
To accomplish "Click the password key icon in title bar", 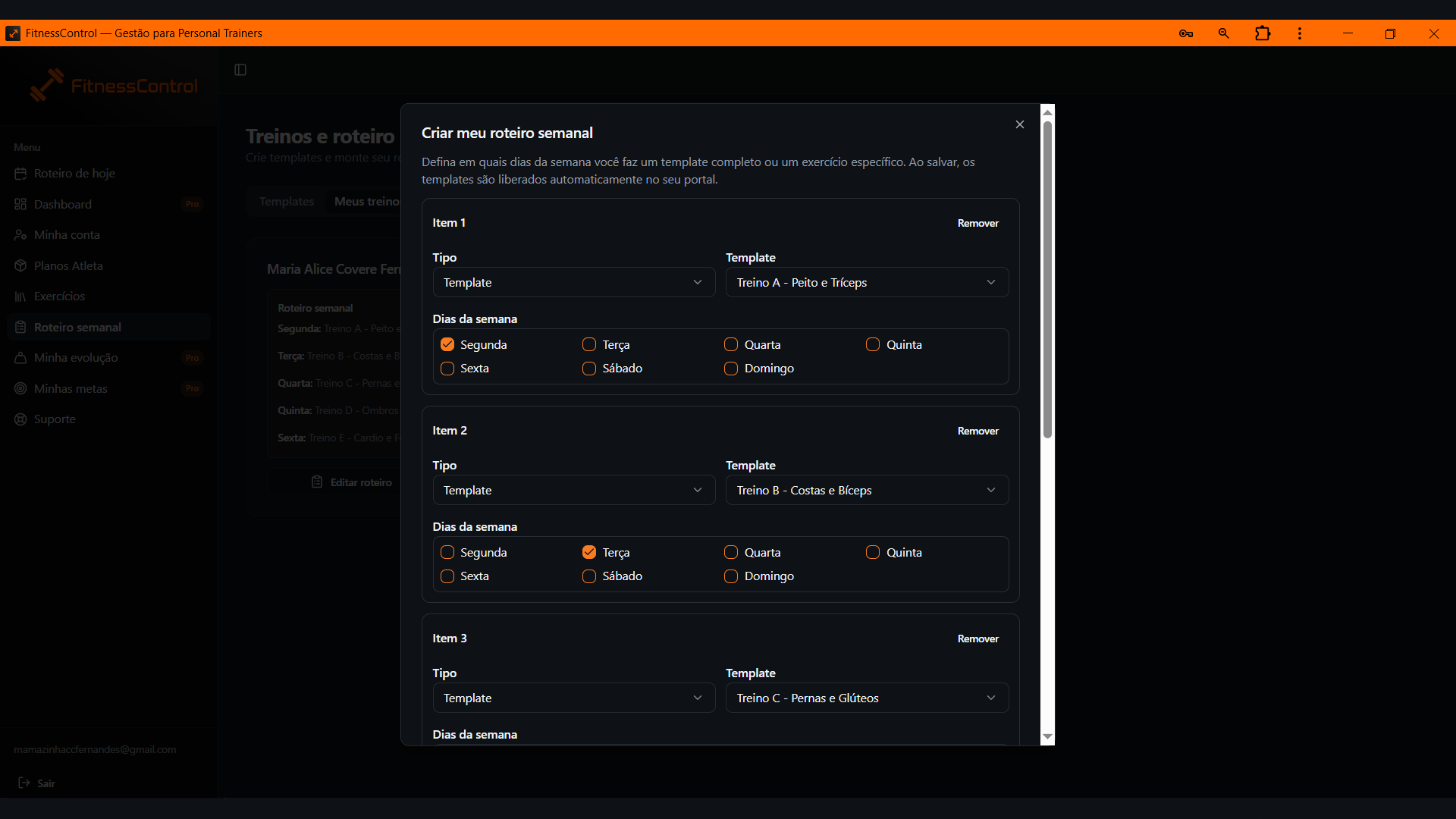I will coord(1186,33).
